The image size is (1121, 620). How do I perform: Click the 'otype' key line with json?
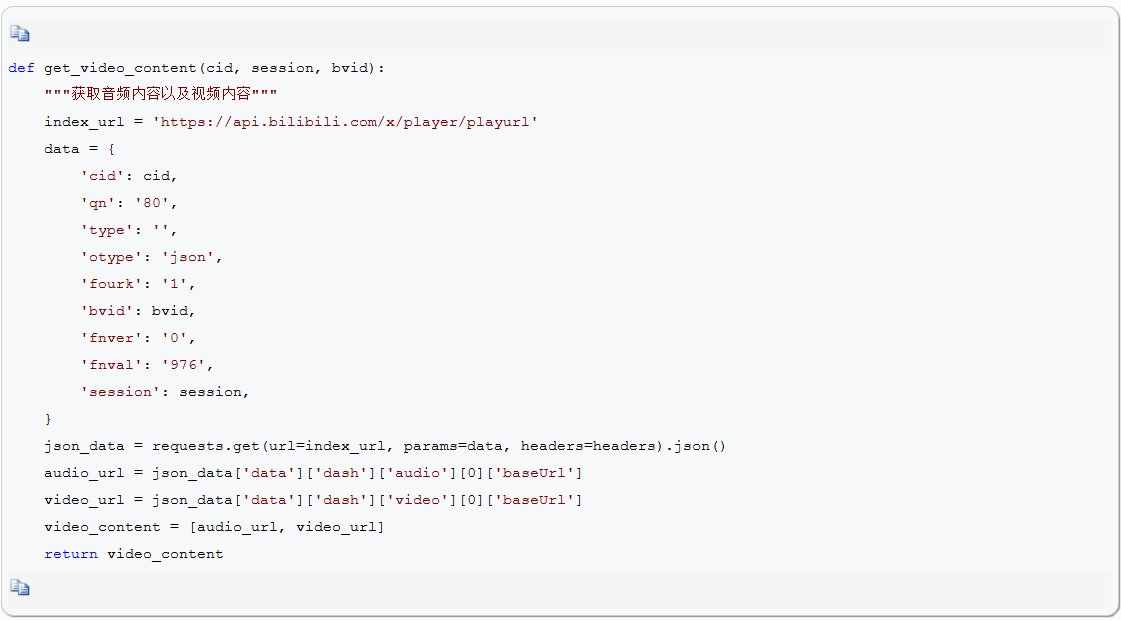coord(152,257)
